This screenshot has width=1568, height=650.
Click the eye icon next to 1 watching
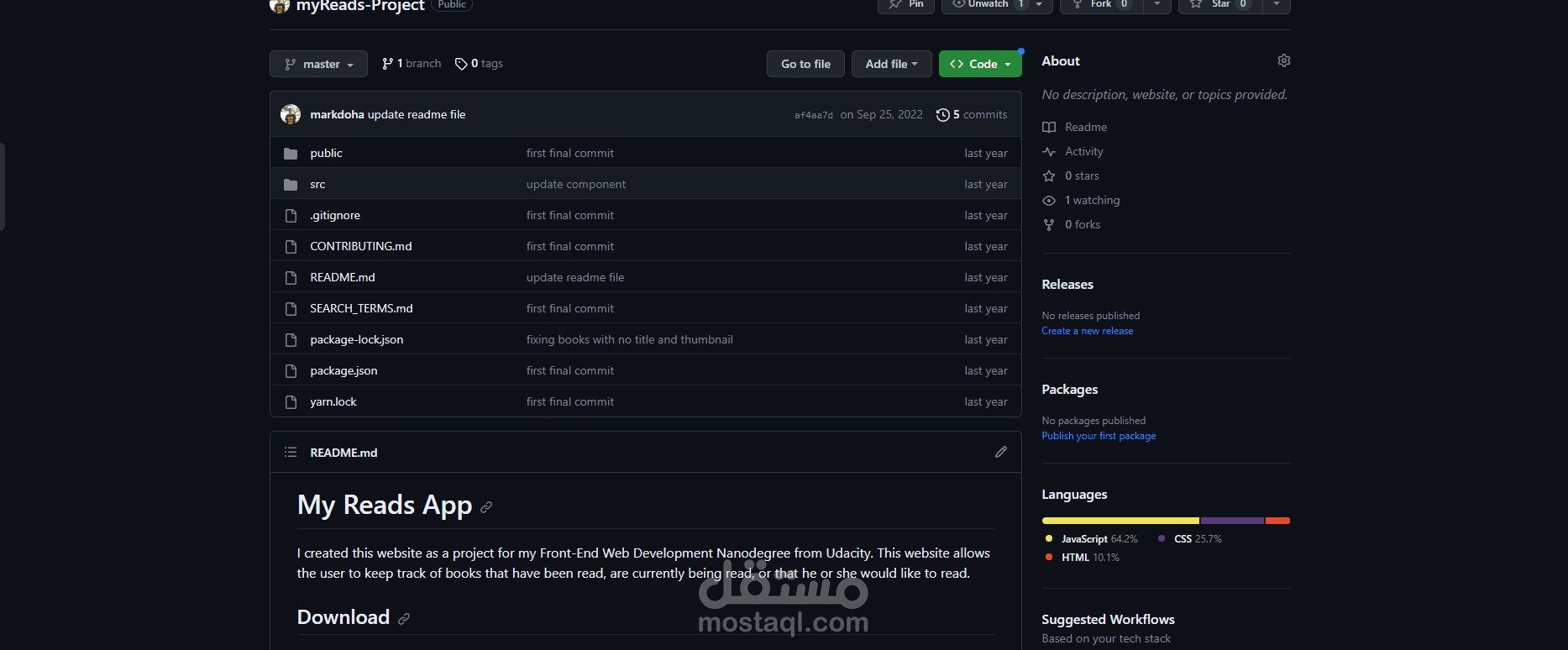click(1049, 201)
